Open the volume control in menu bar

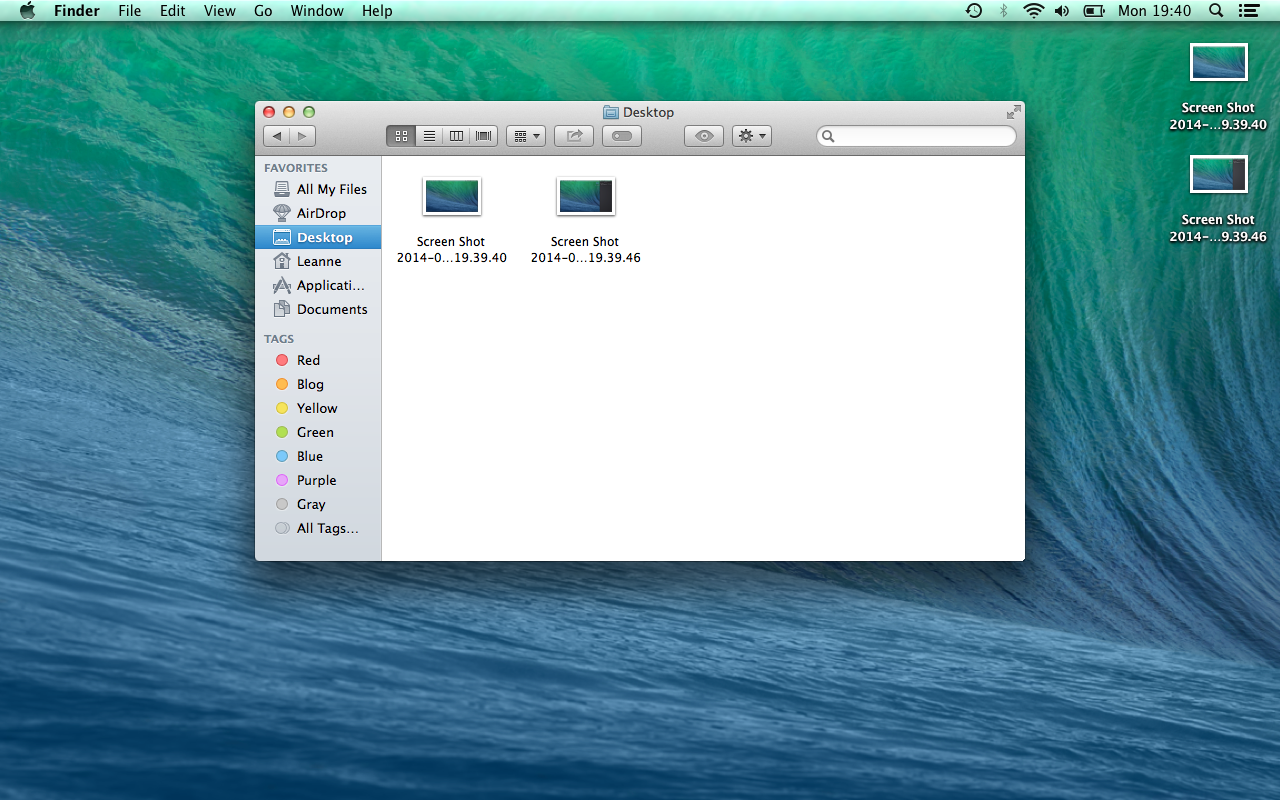point(1062,11)
